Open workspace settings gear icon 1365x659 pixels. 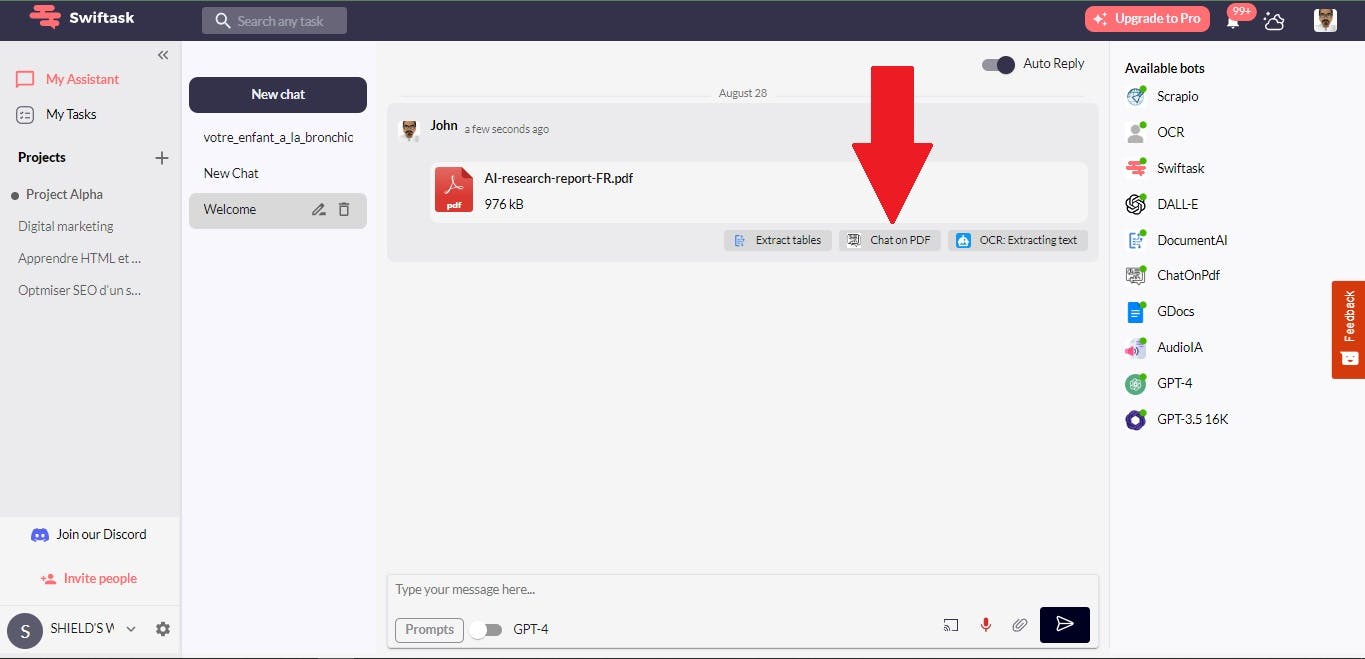[x=163, y=629]
